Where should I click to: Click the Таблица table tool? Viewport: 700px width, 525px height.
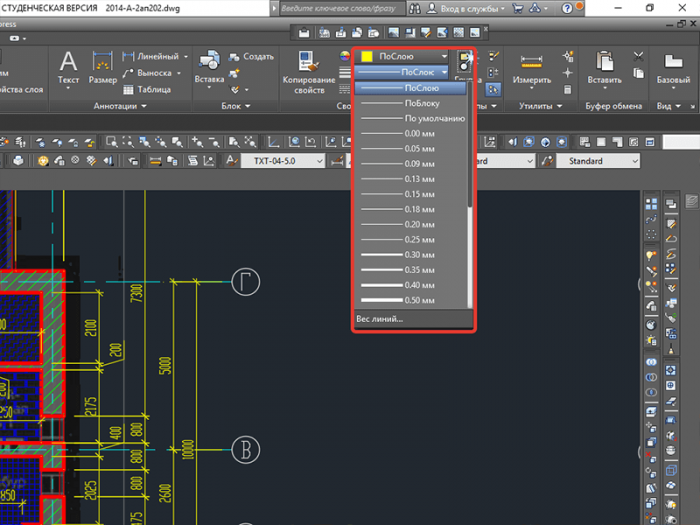point(146,90)
